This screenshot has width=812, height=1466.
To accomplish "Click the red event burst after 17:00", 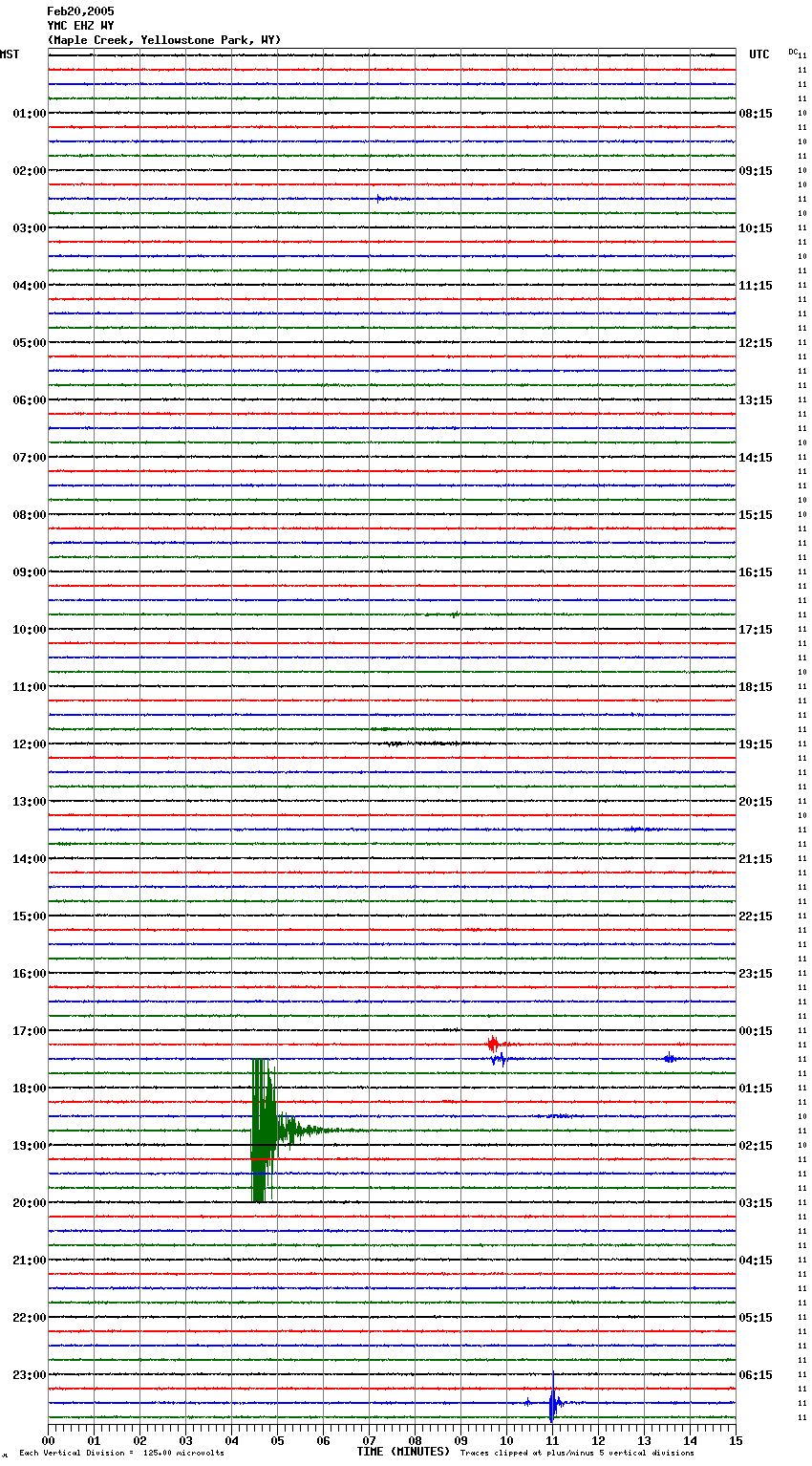I will click(x=495, y=1045).
